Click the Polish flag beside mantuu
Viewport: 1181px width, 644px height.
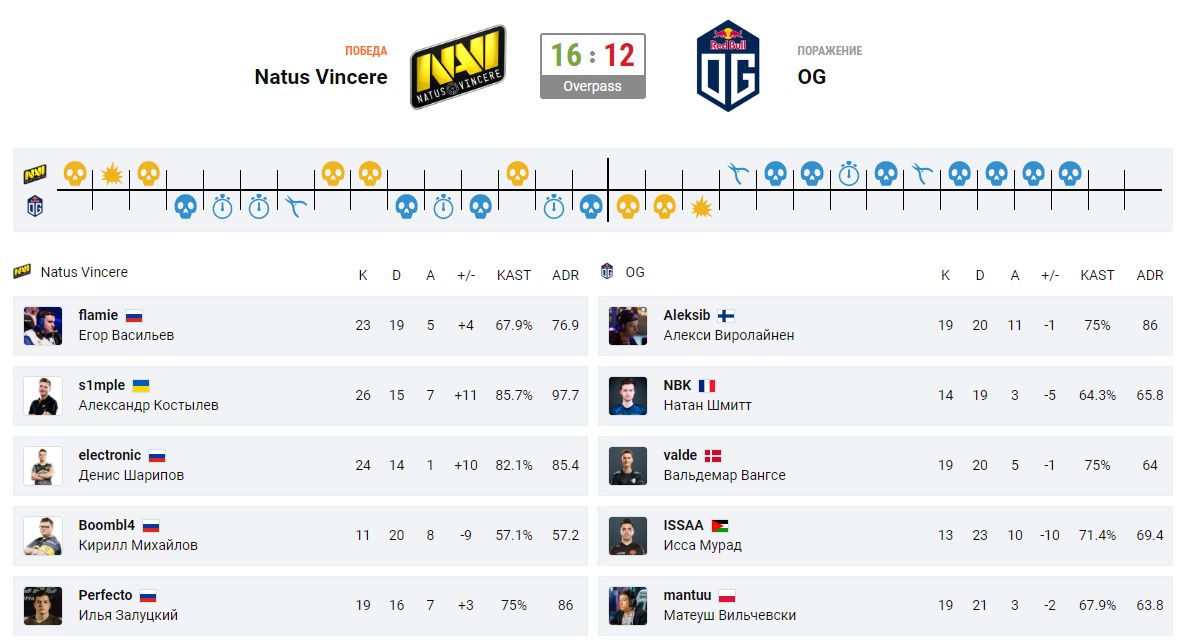coord(726,595)
